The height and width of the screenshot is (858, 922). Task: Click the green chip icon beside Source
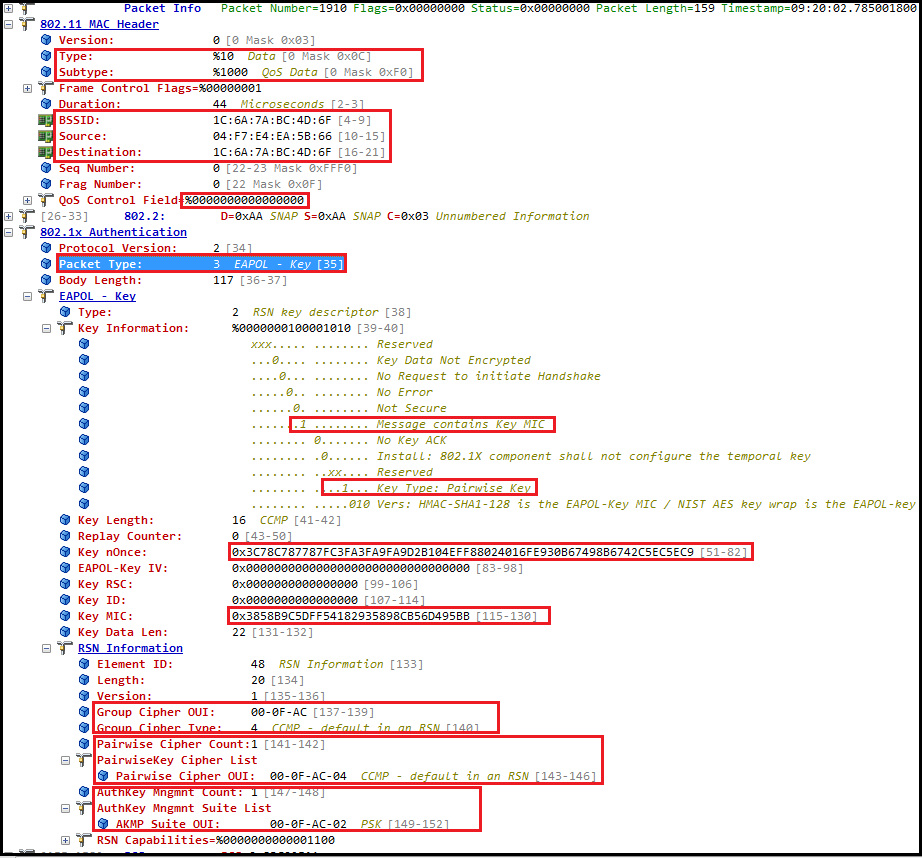[46, 136]
